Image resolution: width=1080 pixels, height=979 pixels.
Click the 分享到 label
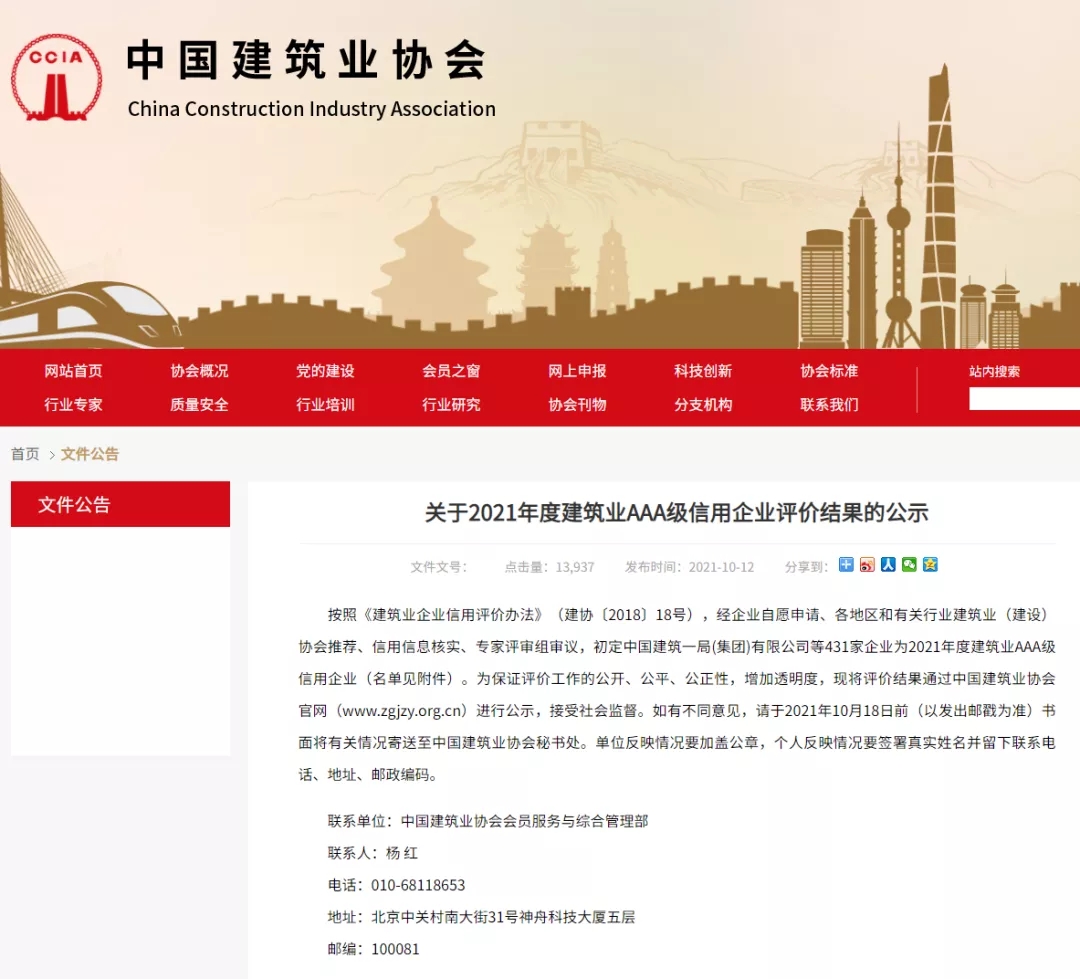[806, 567]
